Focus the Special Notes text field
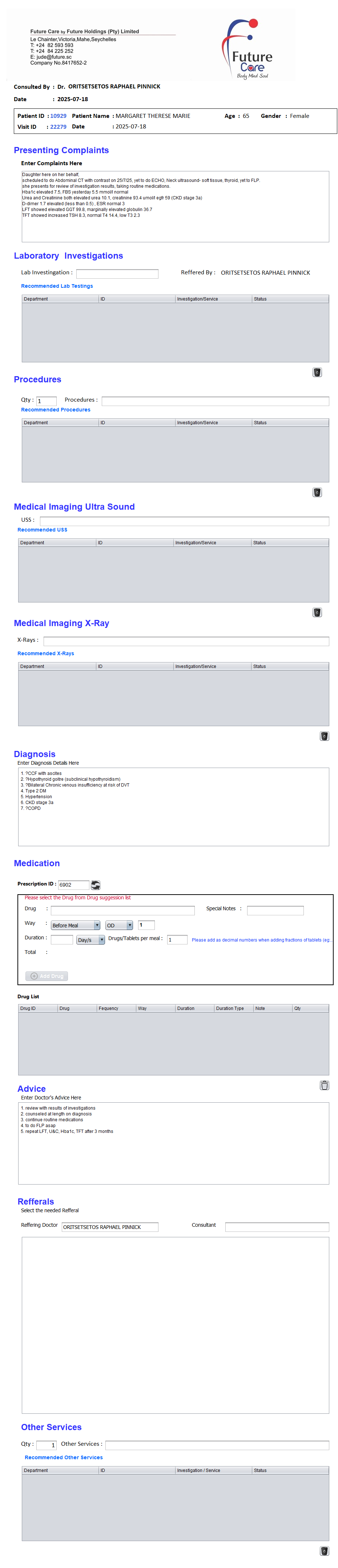Image resolution: width=338 pixels, height=1568 pixels. click(x=275, y=910)
